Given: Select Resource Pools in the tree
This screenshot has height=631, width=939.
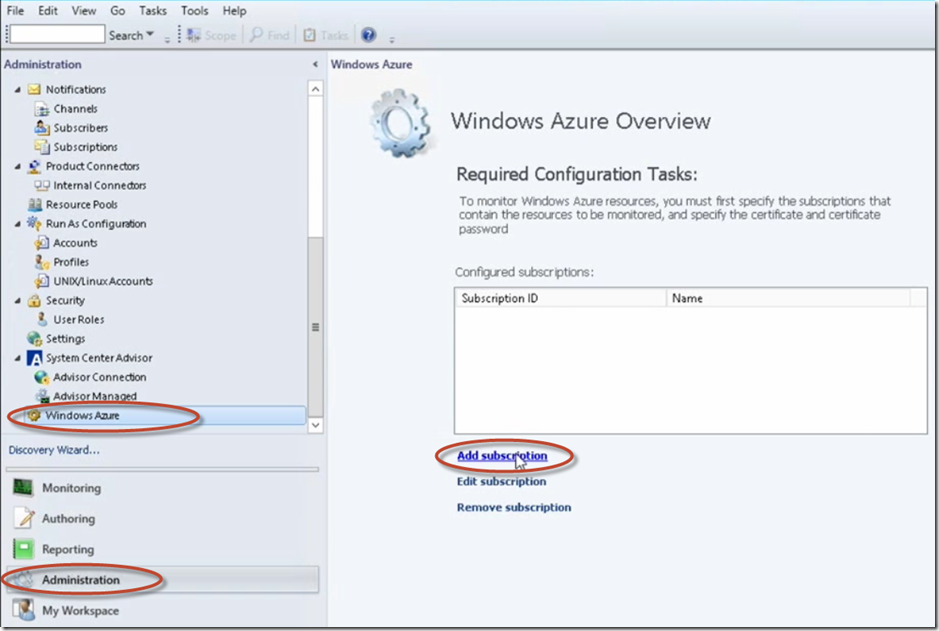Looking at the screenshot, I should point(81,205).
